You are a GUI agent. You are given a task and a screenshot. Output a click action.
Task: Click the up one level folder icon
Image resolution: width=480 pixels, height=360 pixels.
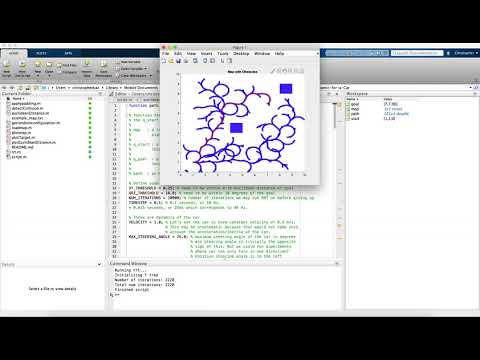20,88
